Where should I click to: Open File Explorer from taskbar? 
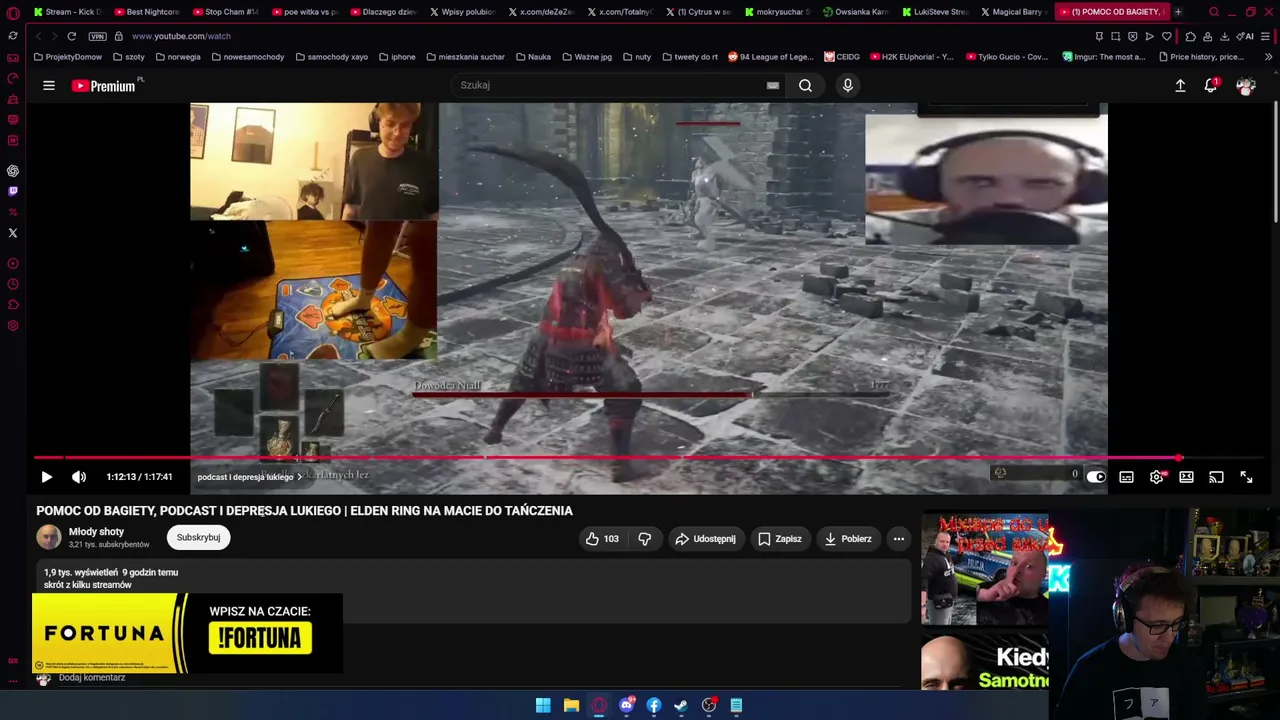pos(571,705)
